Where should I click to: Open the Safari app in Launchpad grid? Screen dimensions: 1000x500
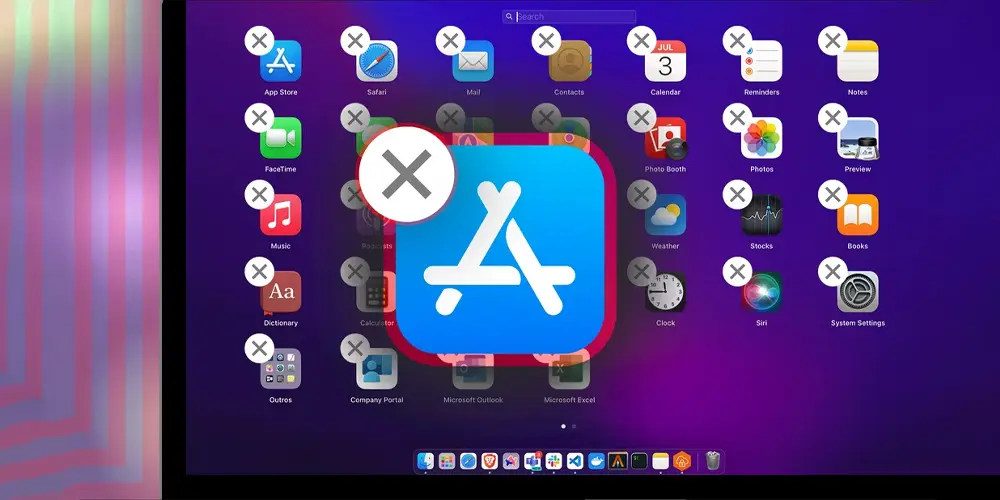point(377,61)
